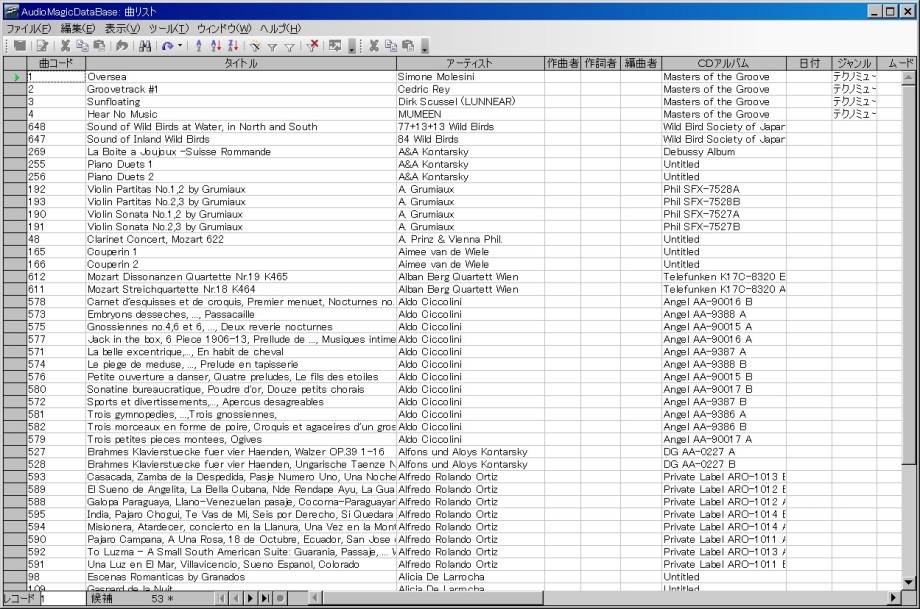Click the CDアルバム column header
Viewport: 920px width, 609px height.
[x=723, y=63]
